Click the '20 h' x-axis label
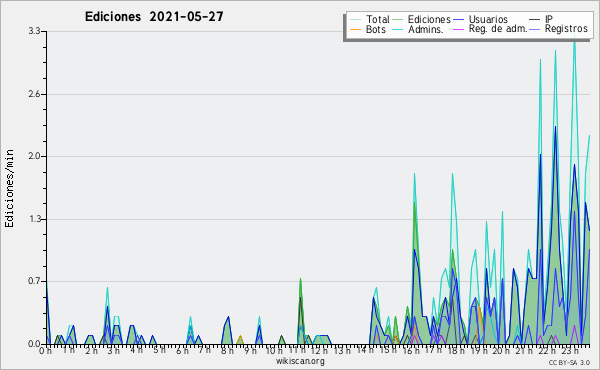 pyautogui.click(x=500, y=351)
